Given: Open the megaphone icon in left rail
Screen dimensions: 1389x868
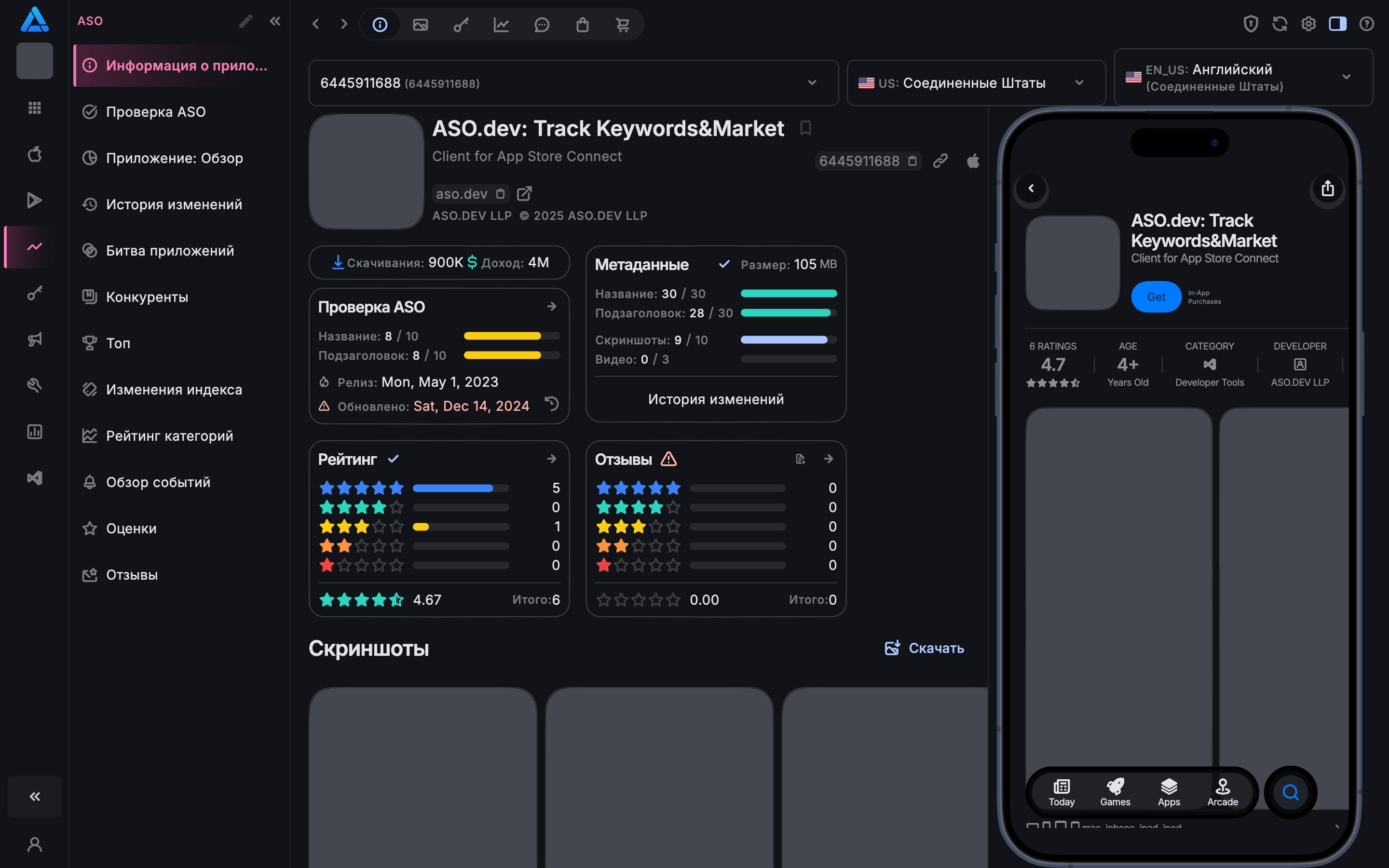Looking at the screenshot, I should click(34, 339).
